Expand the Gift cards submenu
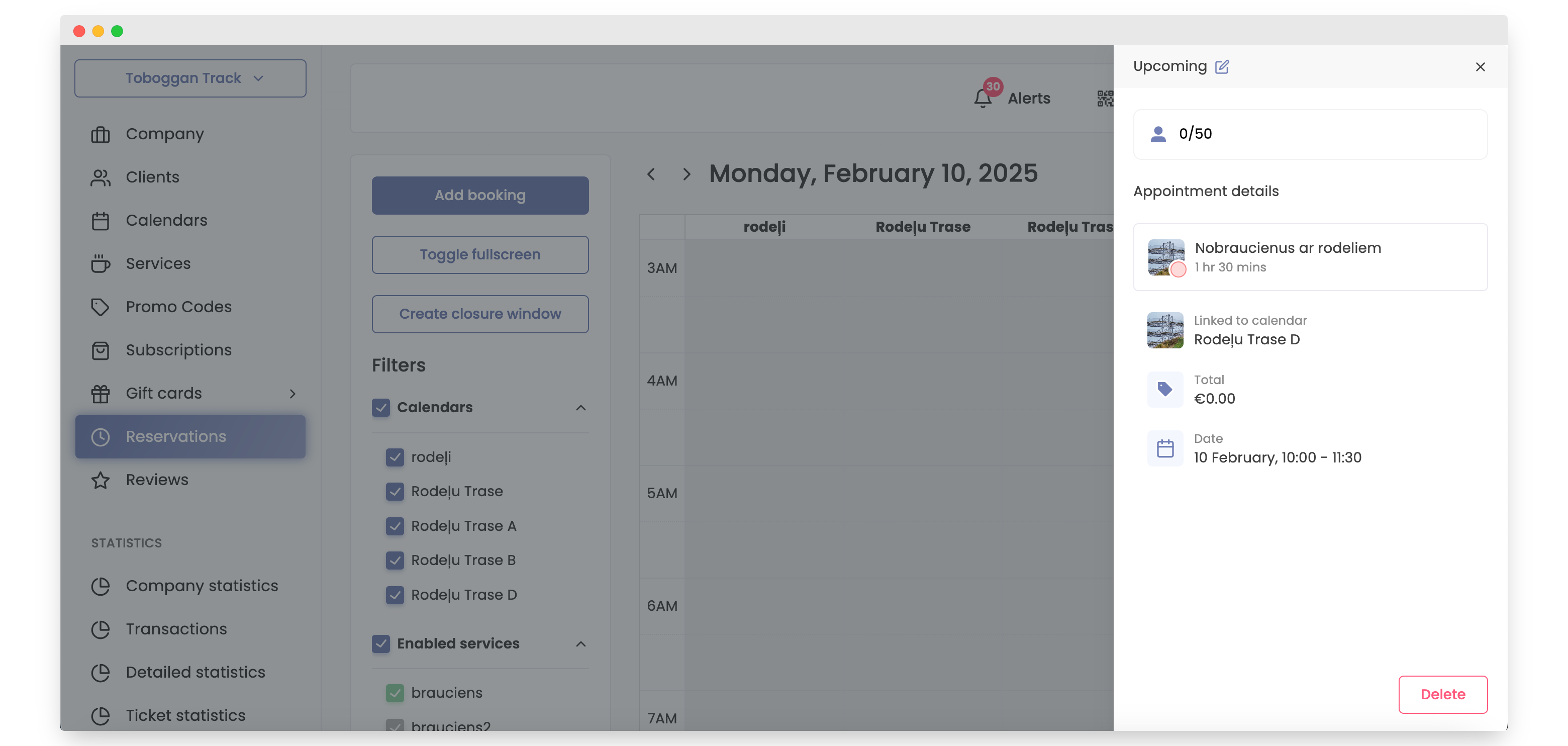1568x746 pixels. [x=293, y=394]
